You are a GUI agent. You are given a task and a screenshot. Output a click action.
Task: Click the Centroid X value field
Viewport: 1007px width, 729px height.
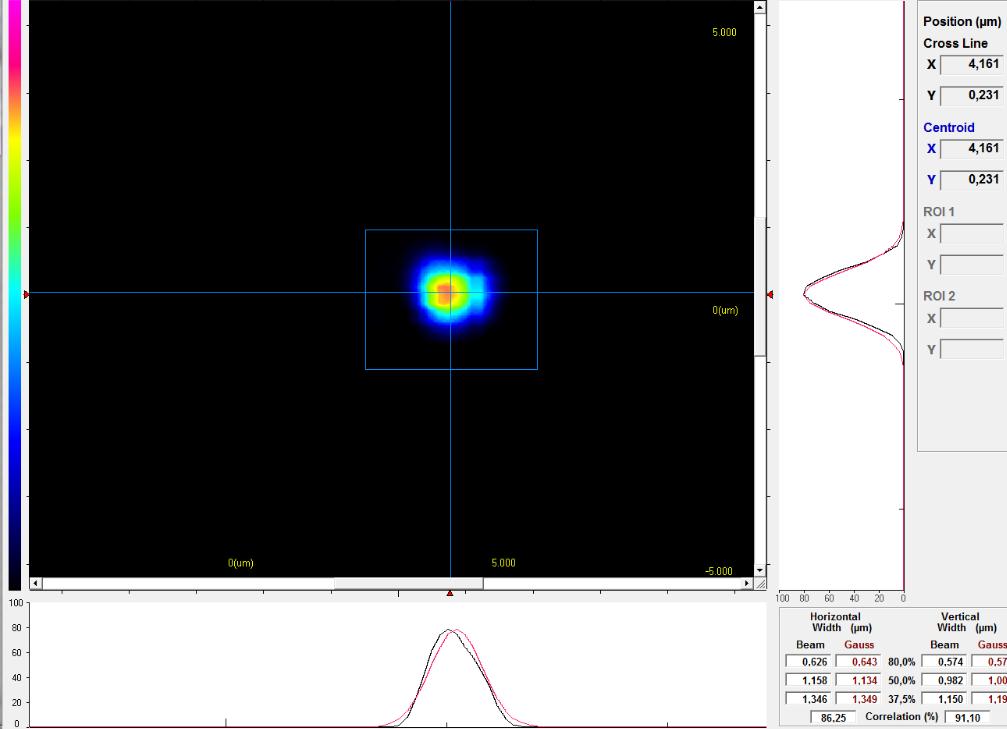pyautogui.click(x=972, y=148)
